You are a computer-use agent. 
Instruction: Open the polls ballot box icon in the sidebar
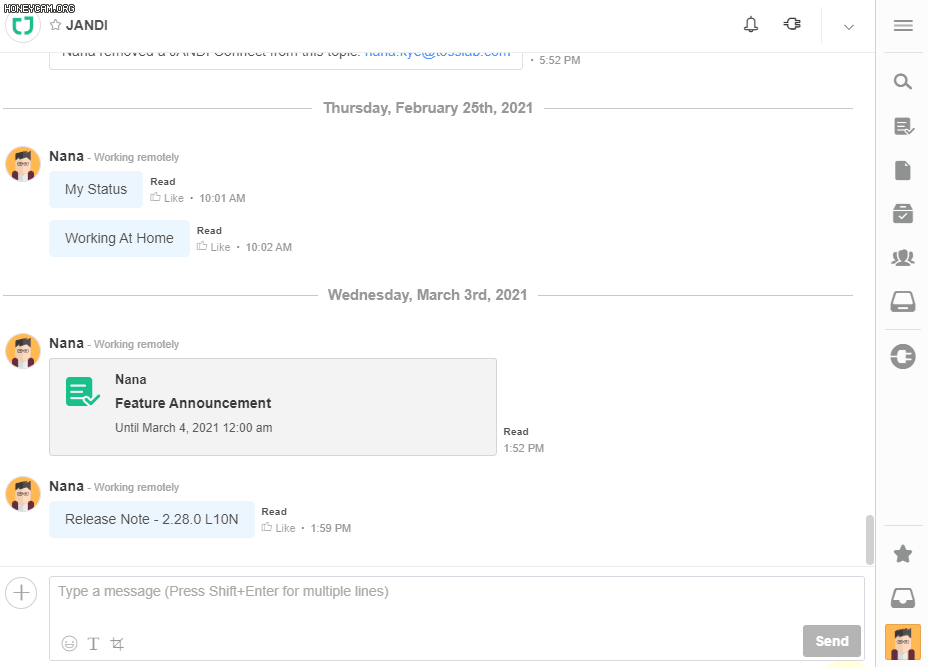(903, 214)
